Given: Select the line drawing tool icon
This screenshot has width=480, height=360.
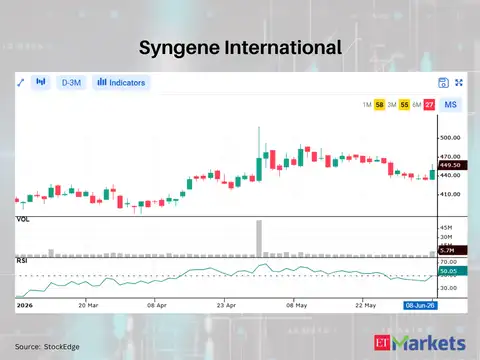Looking at the screenshot, I should pyautogui.click(x=21, y=82).
